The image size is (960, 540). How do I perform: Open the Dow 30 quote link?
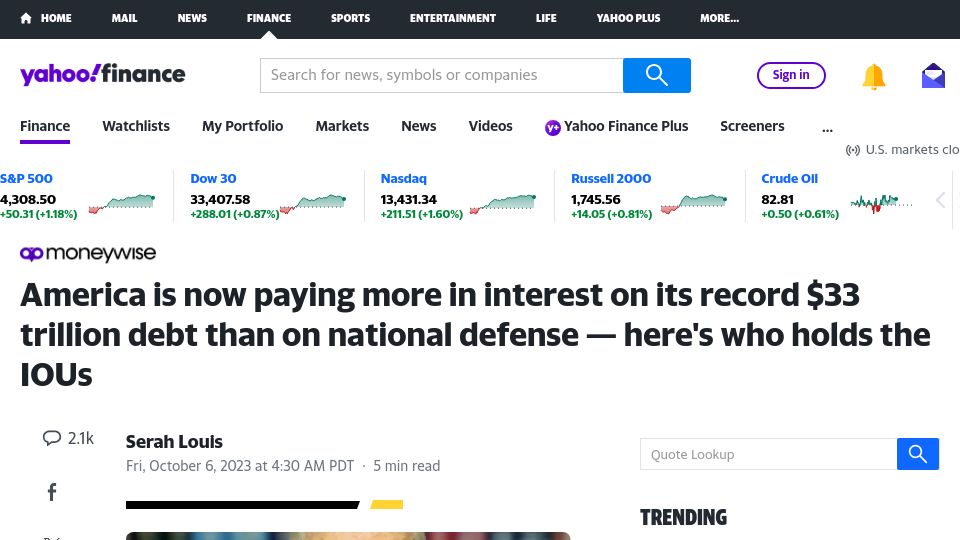pyautogui.click(x=213, y=179)
